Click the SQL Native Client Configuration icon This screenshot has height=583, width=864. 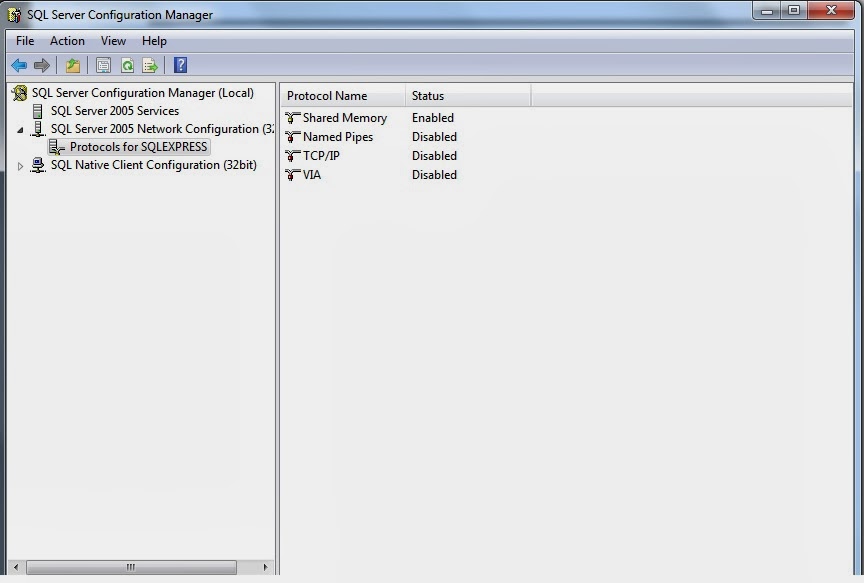tap(37, 165)
